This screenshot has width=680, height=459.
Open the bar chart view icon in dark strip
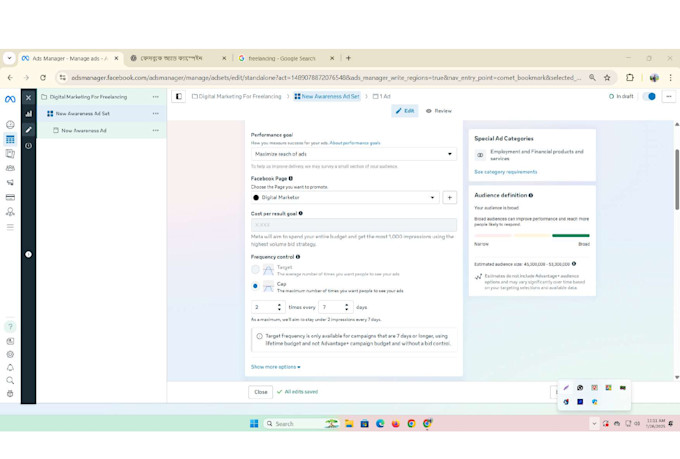[x=28, y=114]
